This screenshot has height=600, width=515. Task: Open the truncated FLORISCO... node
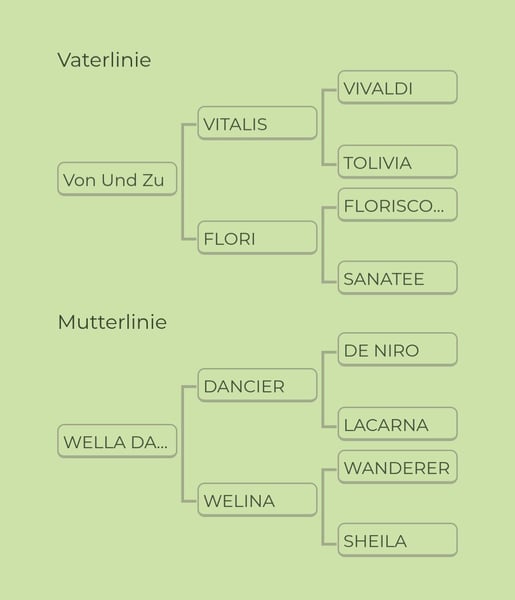tap(398, 205)
